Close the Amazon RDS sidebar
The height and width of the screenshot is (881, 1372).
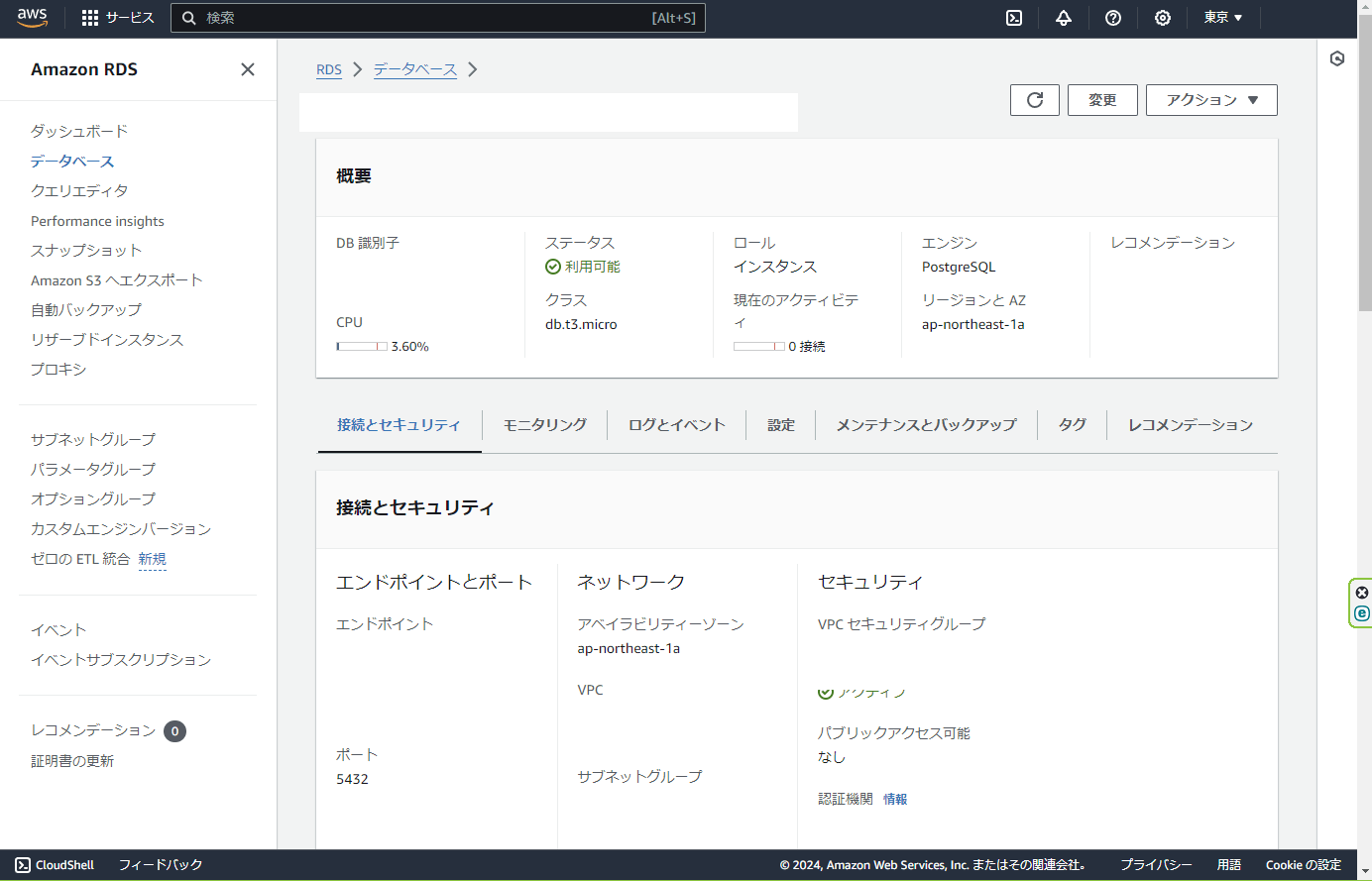[248, 69]
